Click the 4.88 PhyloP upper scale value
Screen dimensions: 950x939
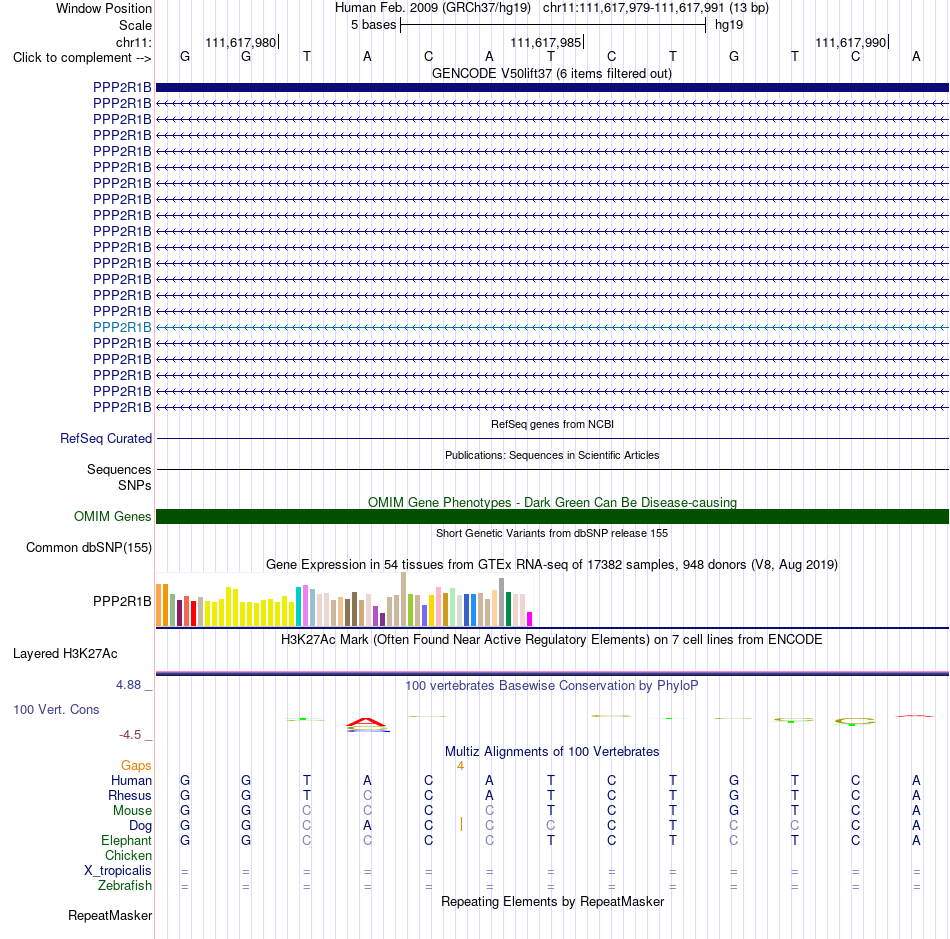[128, 685]
